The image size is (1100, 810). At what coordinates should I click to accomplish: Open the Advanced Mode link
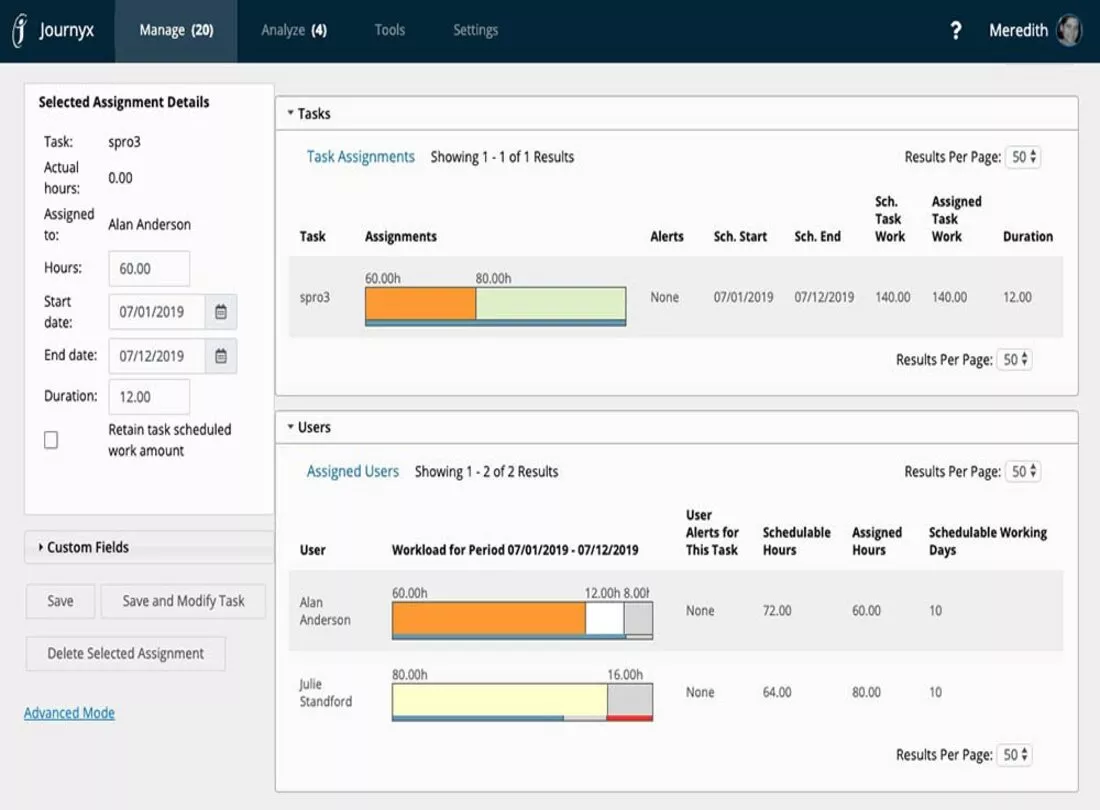point(69,713)
